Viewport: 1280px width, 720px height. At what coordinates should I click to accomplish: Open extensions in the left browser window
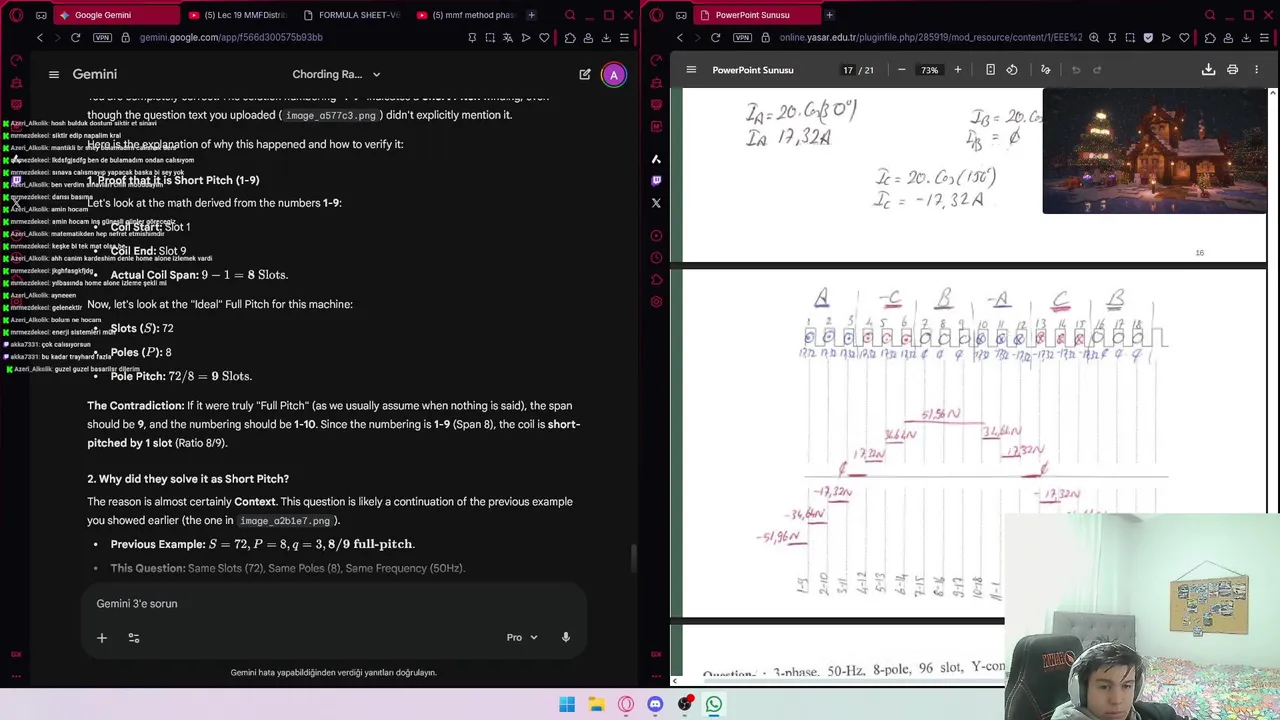coord(570,37)
